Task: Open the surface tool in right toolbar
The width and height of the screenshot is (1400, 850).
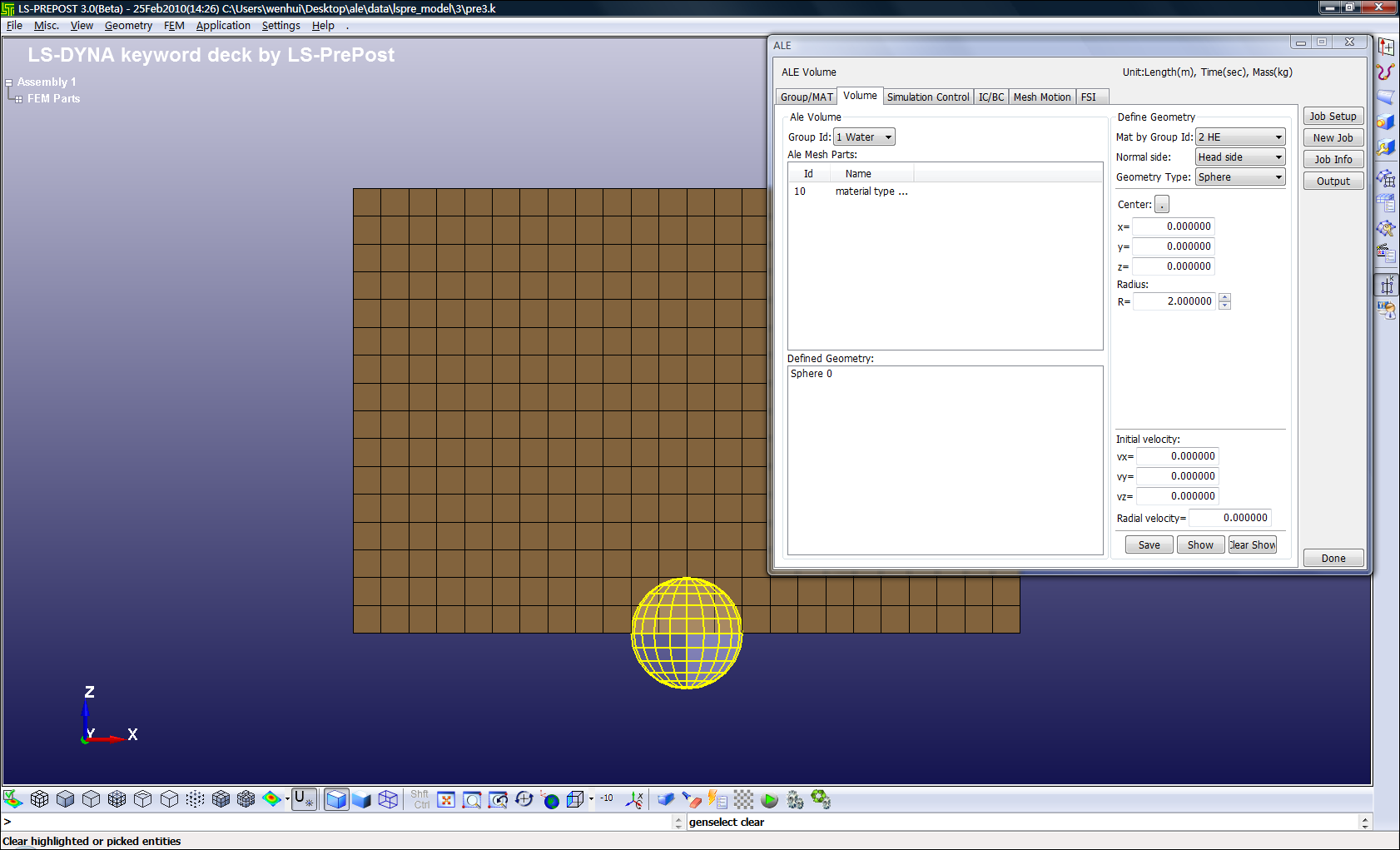Action: pyautogui.click(x=1386, y=97)
